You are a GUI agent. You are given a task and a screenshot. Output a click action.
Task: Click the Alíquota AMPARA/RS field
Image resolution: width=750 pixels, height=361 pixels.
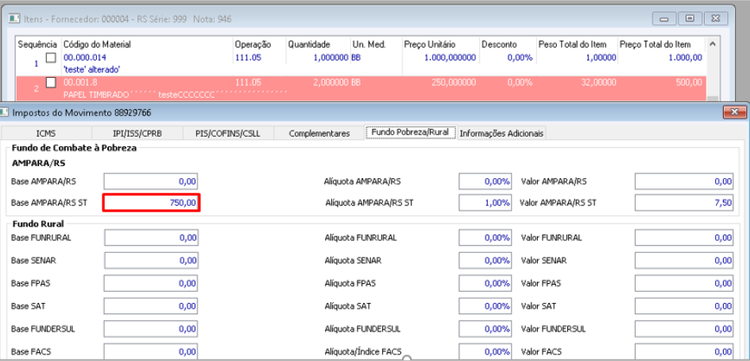tap(485, 181)
